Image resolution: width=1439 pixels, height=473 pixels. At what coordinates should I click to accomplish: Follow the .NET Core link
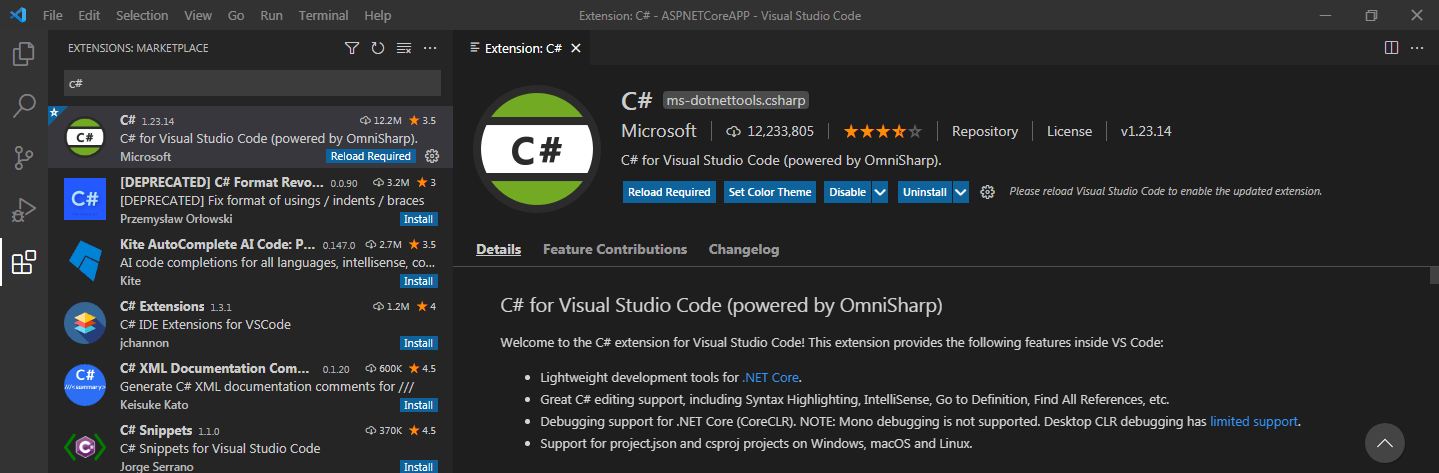click(770, 377)
